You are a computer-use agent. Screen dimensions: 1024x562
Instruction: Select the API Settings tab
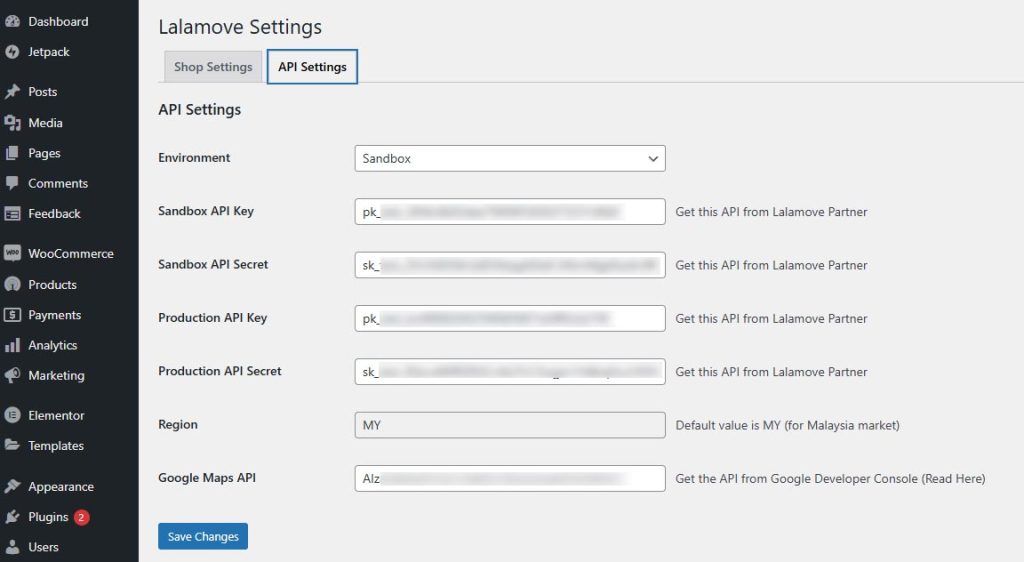click(x=312, y=67)
